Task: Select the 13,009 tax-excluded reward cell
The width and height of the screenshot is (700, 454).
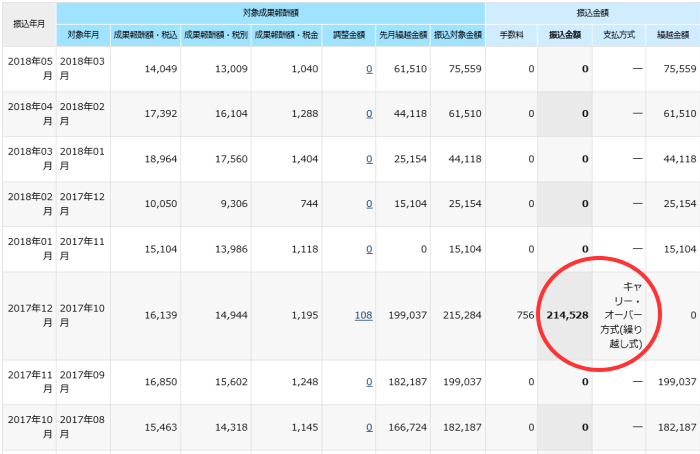Action: coord(216,69)
